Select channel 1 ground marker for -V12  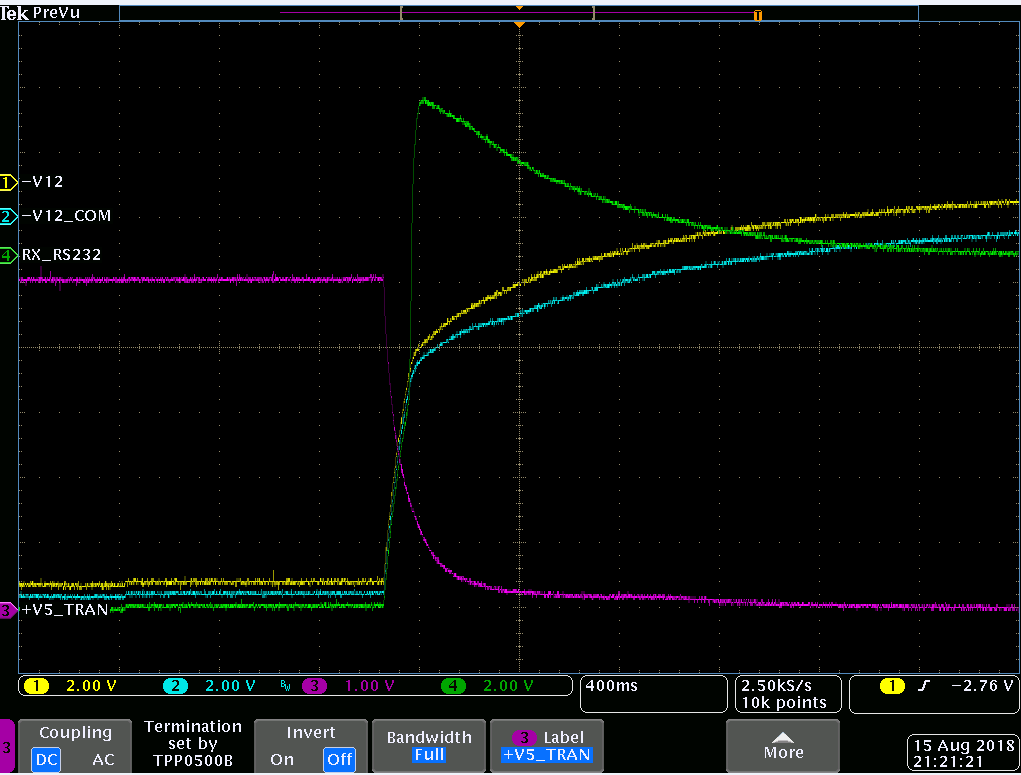8,183
